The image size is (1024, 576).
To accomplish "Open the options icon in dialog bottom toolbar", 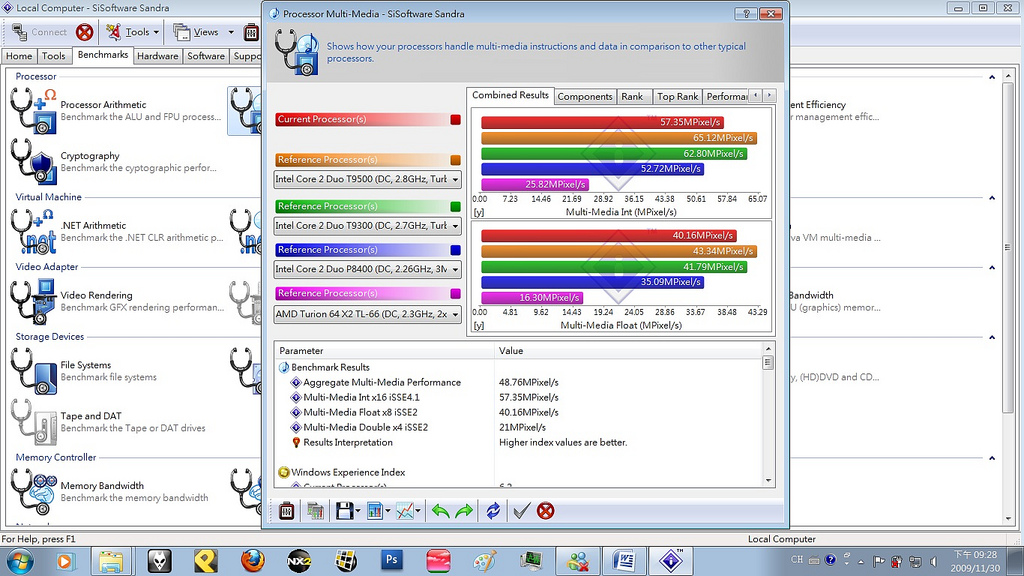I will coord(287,511).
